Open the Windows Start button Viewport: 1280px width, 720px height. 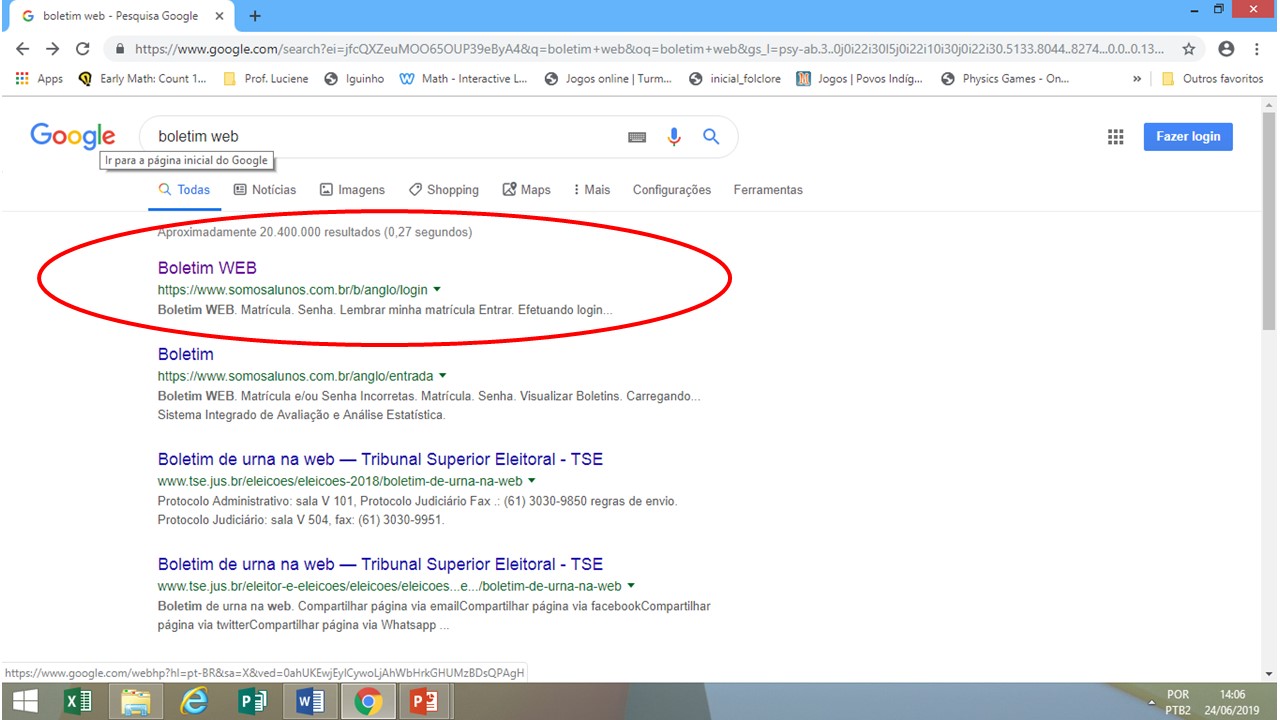[x=24, y=702]
